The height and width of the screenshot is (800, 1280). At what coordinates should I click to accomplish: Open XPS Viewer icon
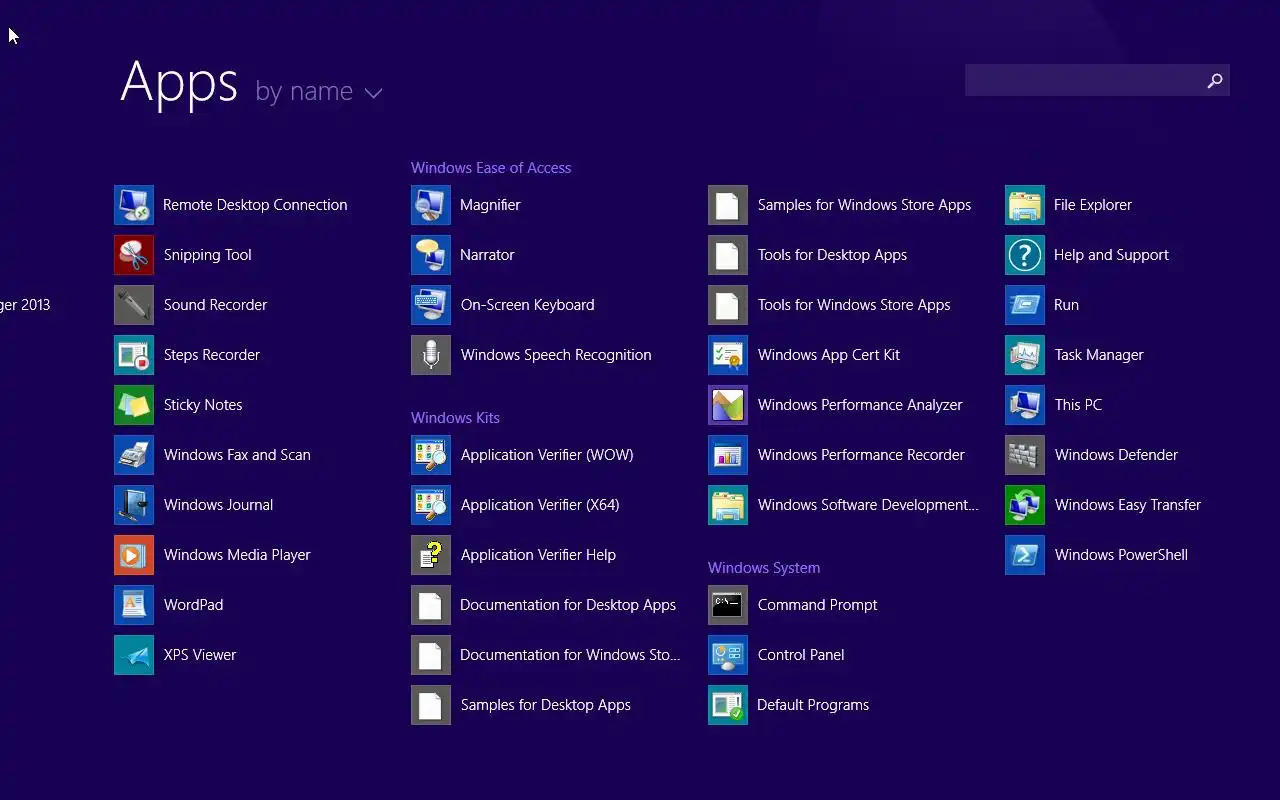pos(134,655)
